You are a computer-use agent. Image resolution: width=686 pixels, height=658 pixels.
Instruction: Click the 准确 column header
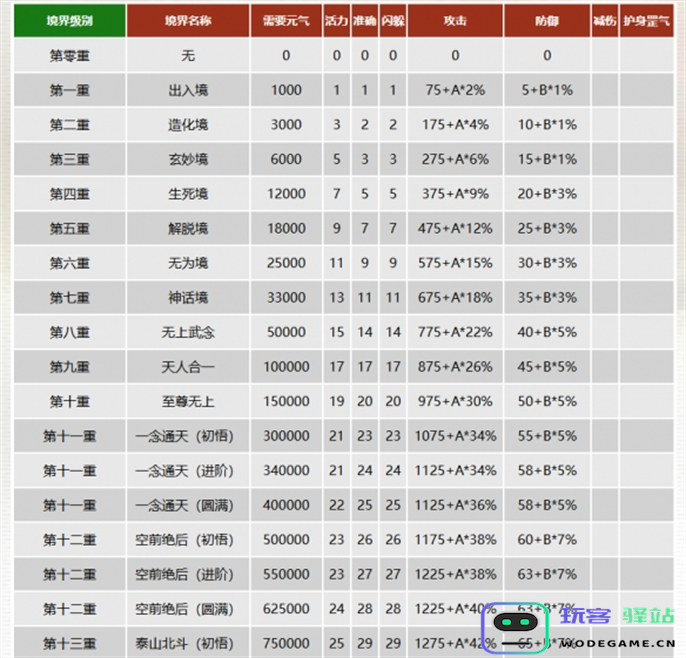[x=365, y=21]
